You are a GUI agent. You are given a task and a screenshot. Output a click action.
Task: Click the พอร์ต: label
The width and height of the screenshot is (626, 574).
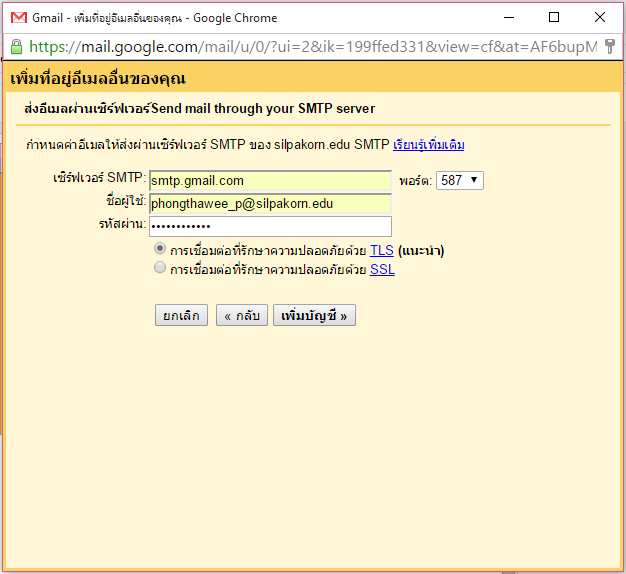[416, 181]
